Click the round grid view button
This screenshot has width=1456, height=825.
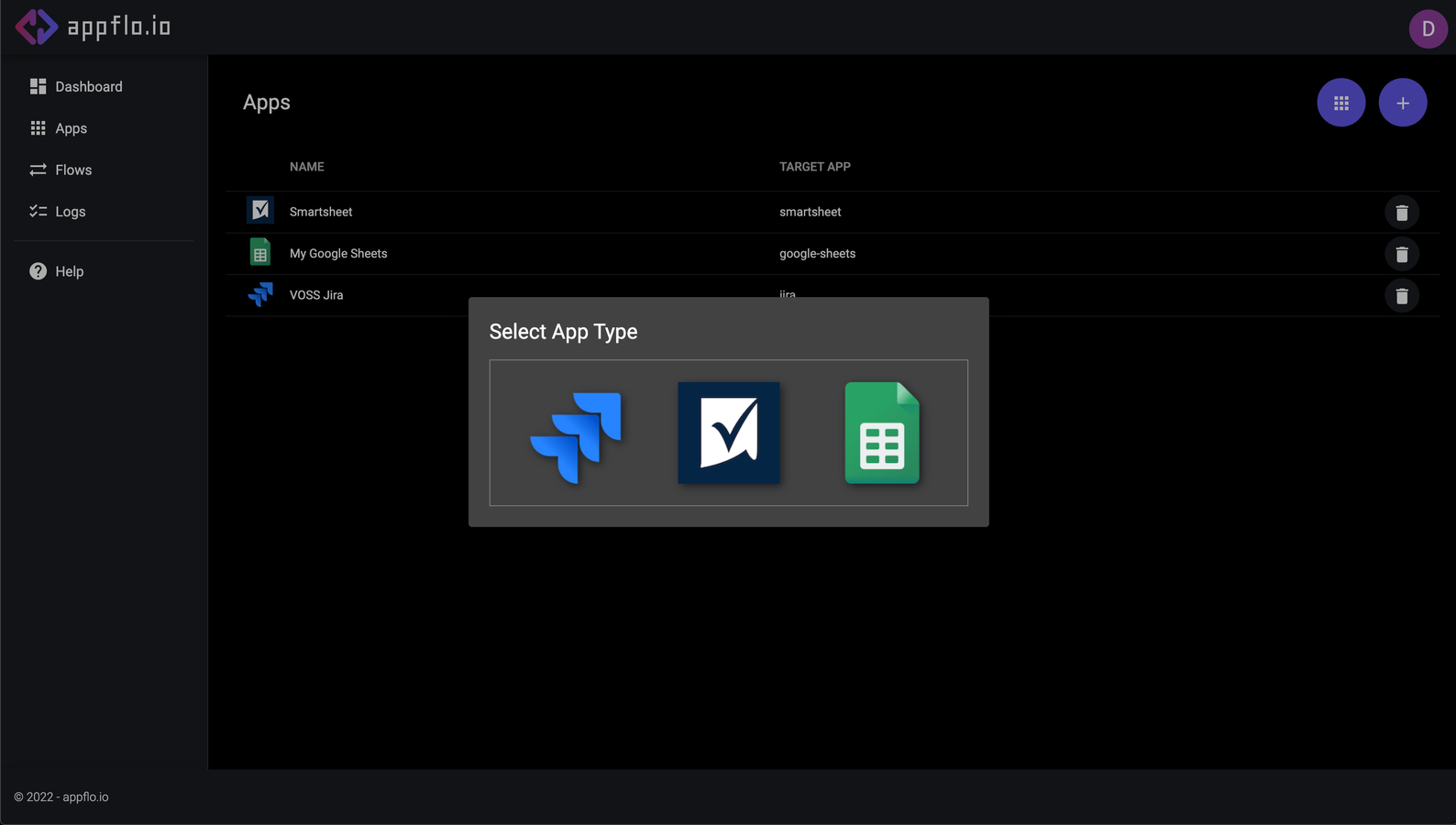tap(1341, 103)
